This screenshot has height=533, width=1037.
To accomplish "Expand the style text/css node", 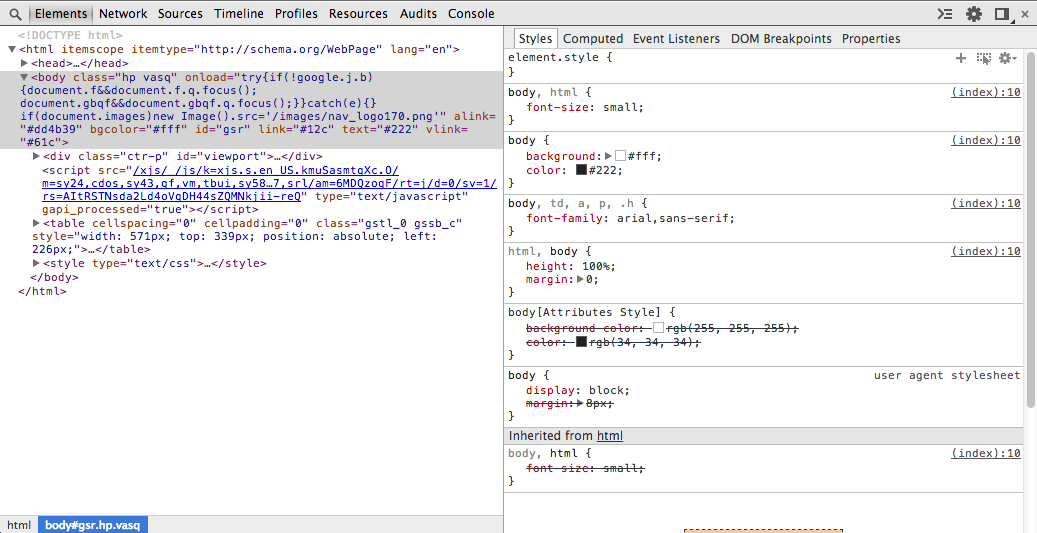I will click(x=36, y=263).
